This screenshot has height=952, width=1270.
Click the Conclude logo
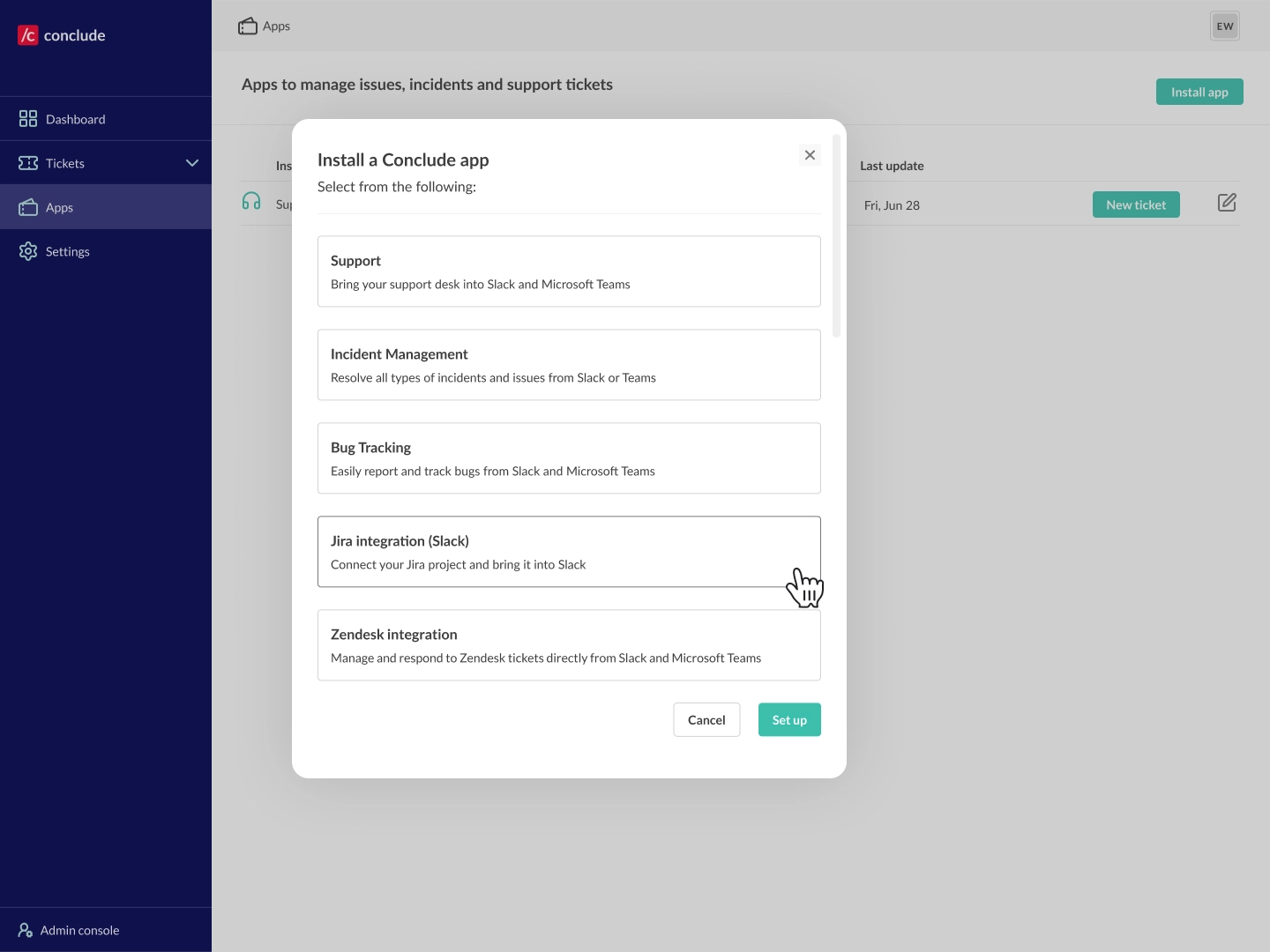[x=61, y=35]
